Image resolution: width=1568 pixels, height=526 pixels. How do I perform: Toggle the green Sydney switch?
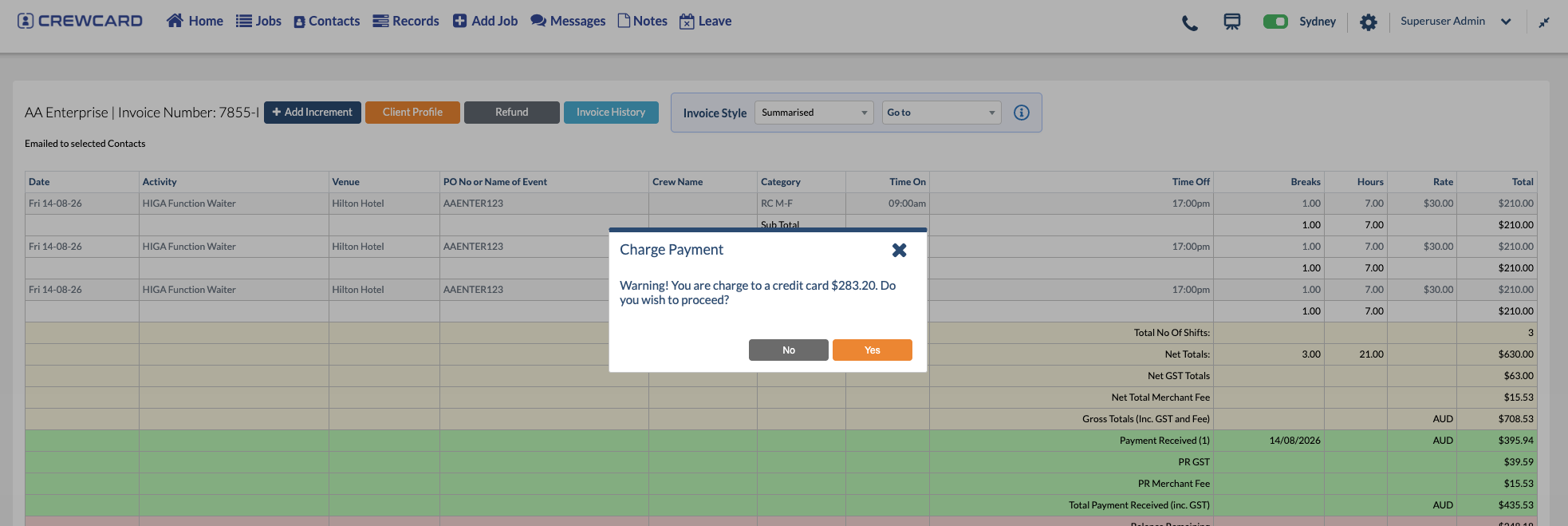1275,22
